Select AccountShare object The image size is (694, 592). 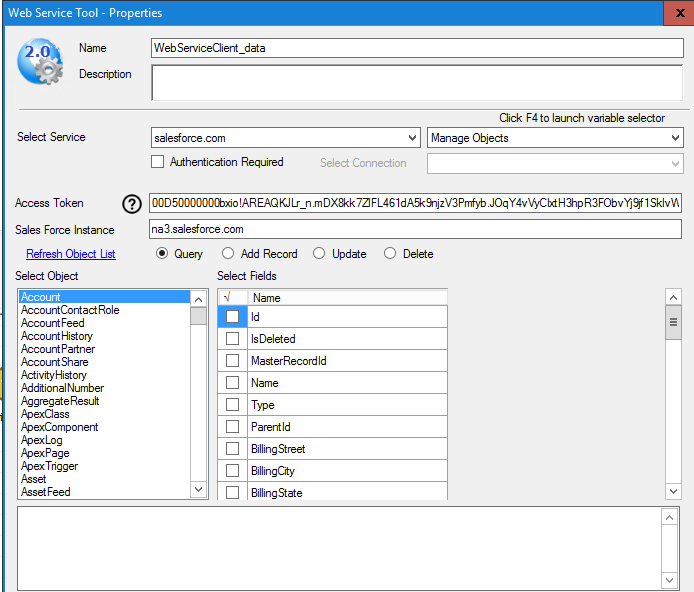pyautogui.click(x=104, y=362)
